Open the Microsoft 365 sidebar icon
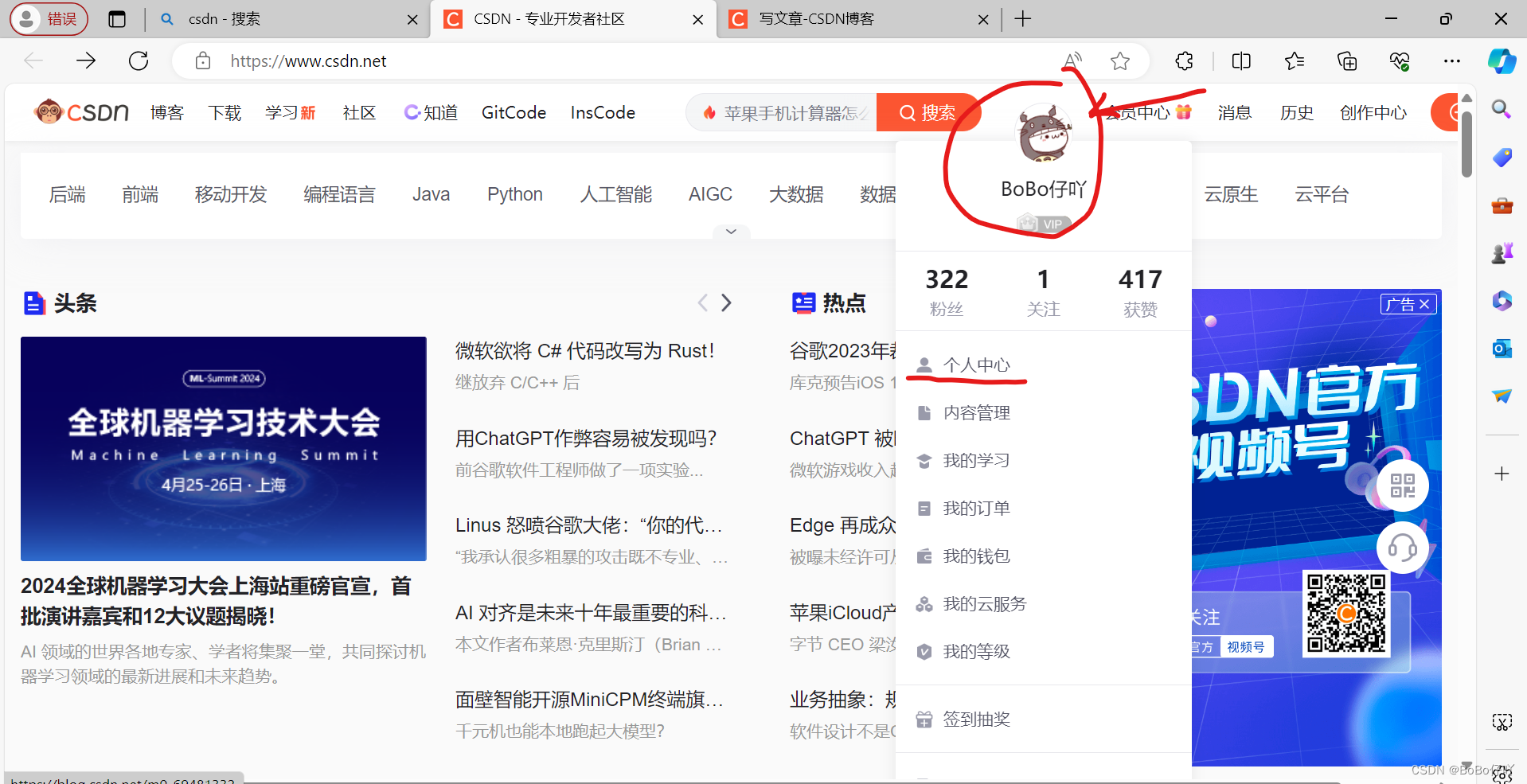 (x=1502, y=301)
